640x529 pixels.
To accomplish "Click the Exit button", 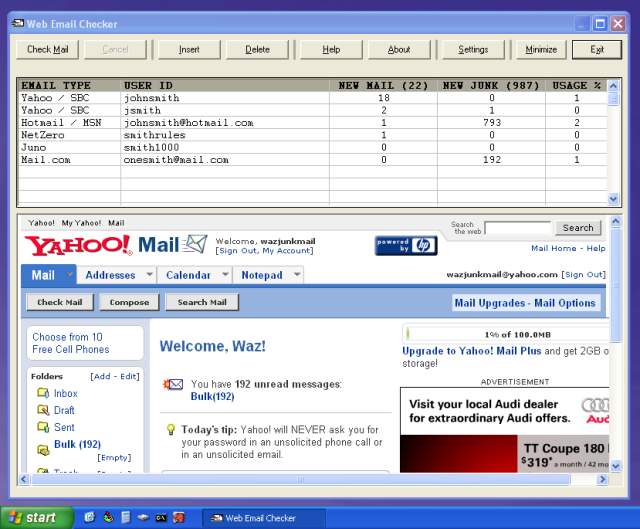I will click(597, 49).
